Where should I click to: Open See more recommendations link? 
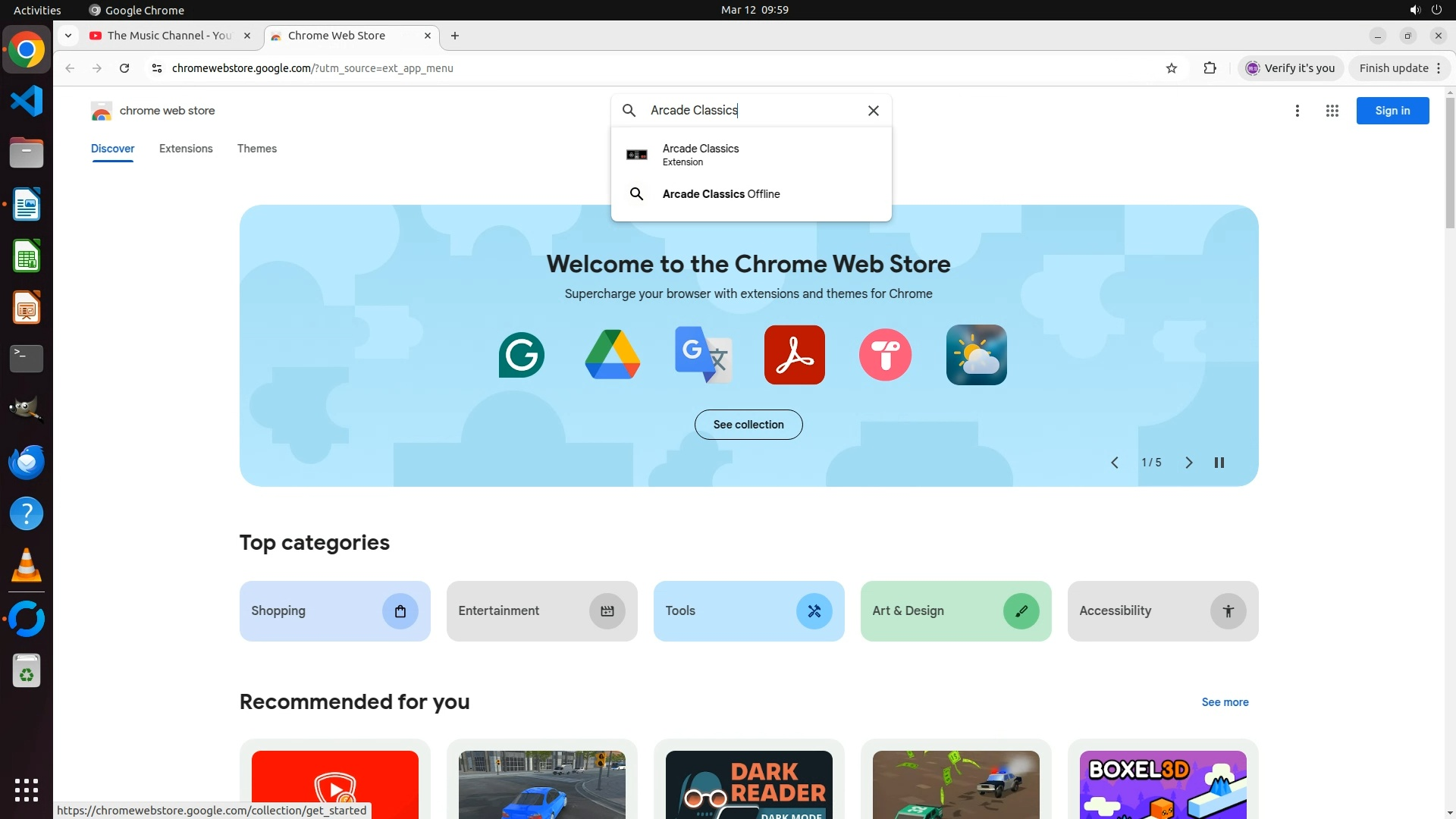click(x=1224, y=702)
